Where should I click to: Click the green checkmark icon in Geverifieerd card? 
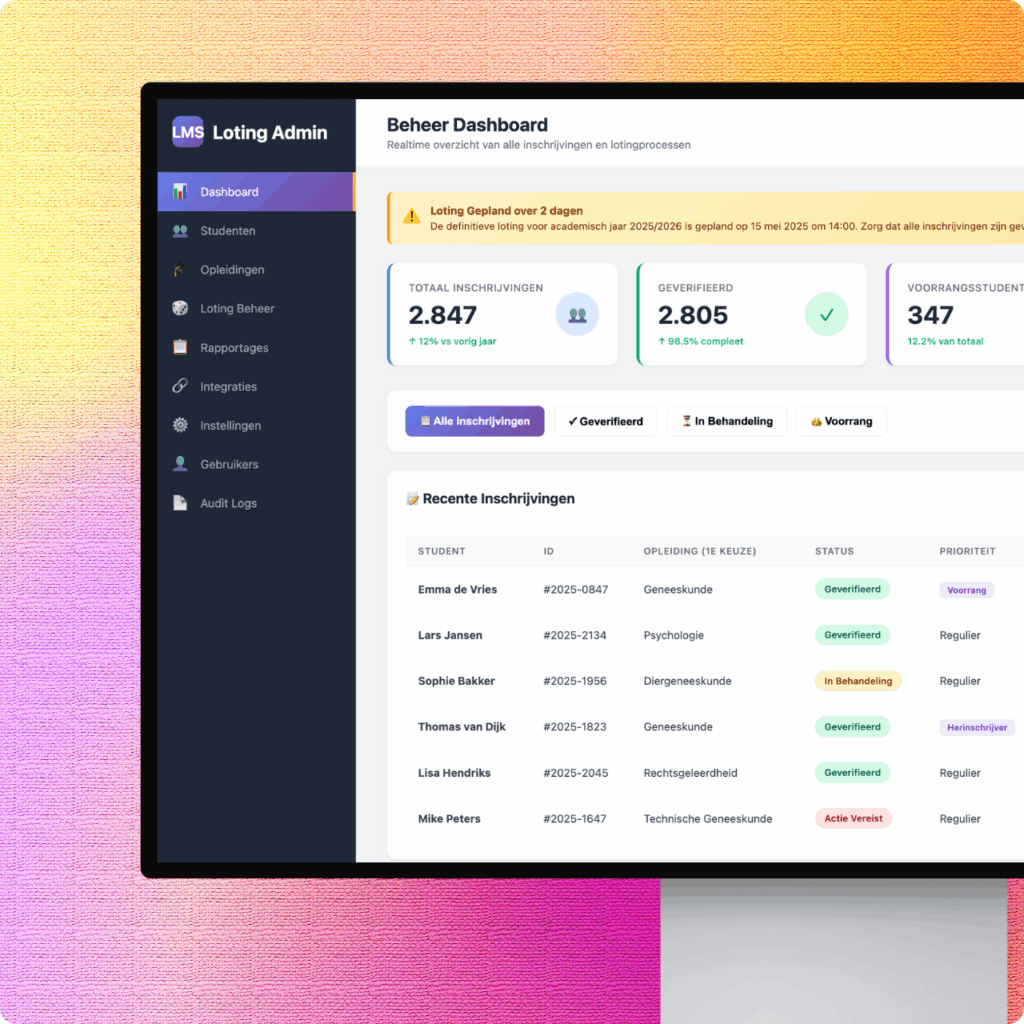[x=826, y=315]
